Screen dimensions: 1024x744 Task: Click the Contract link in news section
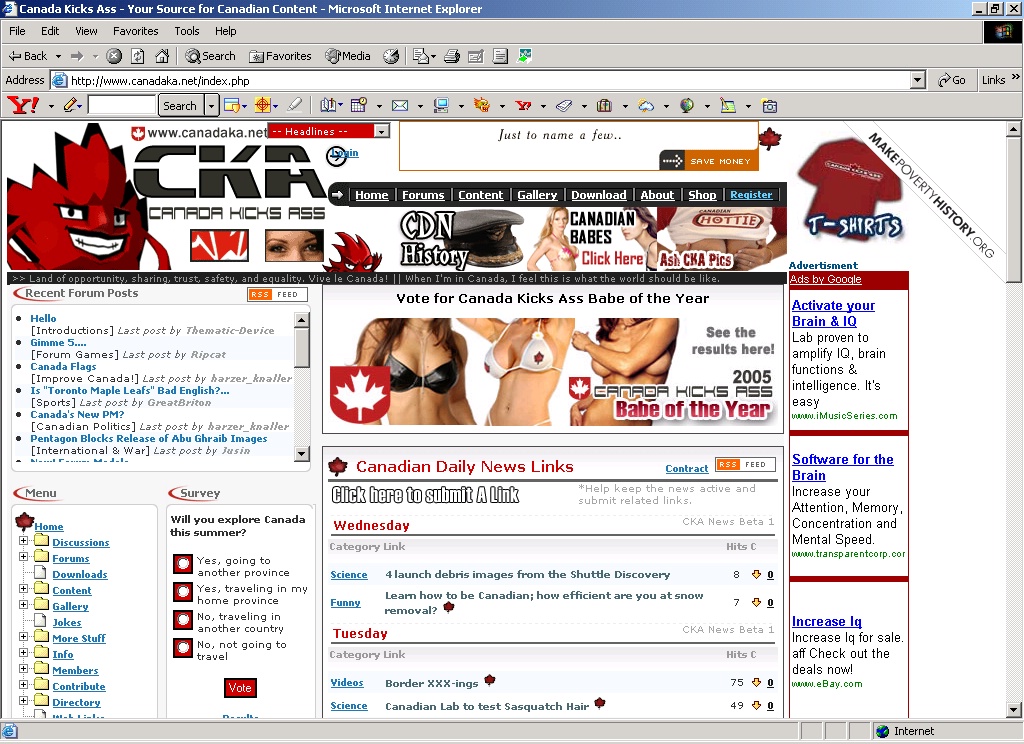[x=686, y=468]
